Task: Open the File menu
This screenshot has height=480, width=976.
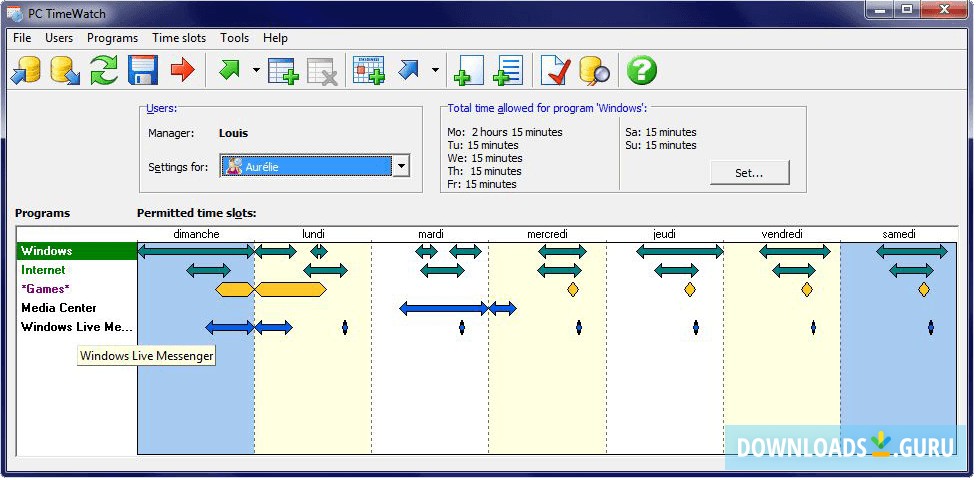Action: point(22,38)
